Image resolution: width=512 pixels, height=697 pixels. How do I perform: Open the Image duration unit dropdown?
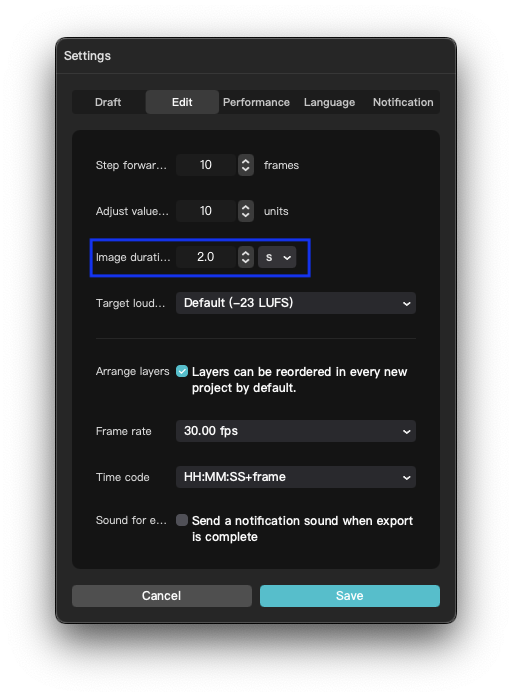pos(277,257)
